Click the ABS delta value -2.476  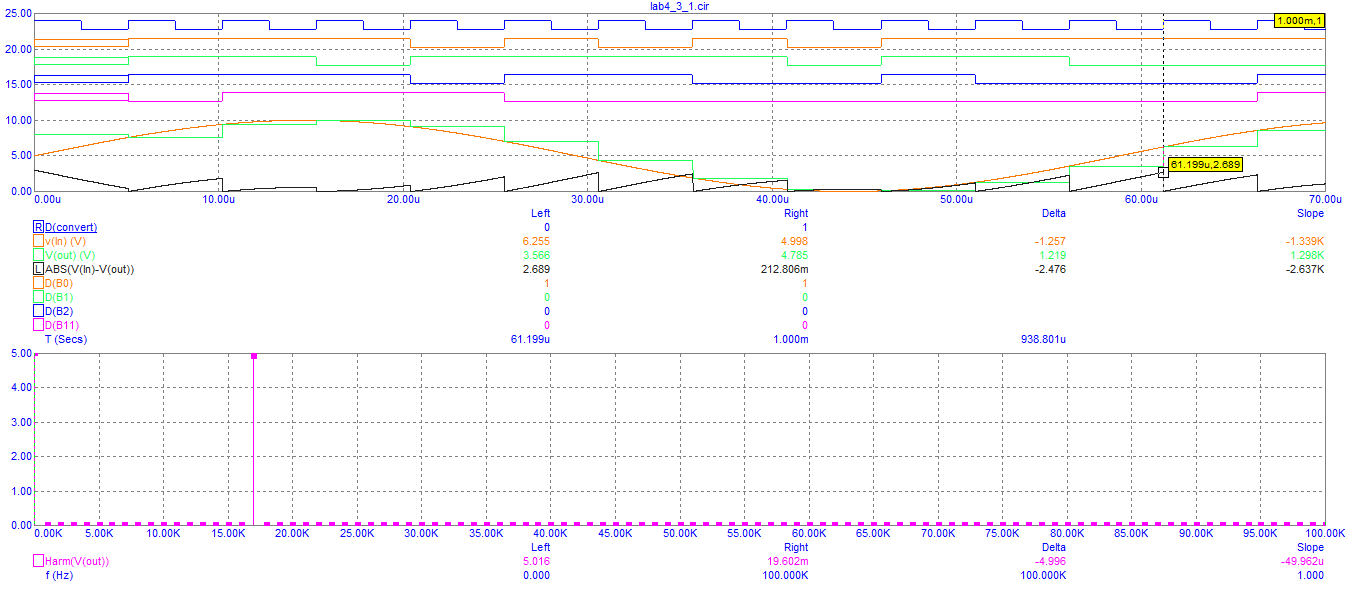(x=1051, y=269)
